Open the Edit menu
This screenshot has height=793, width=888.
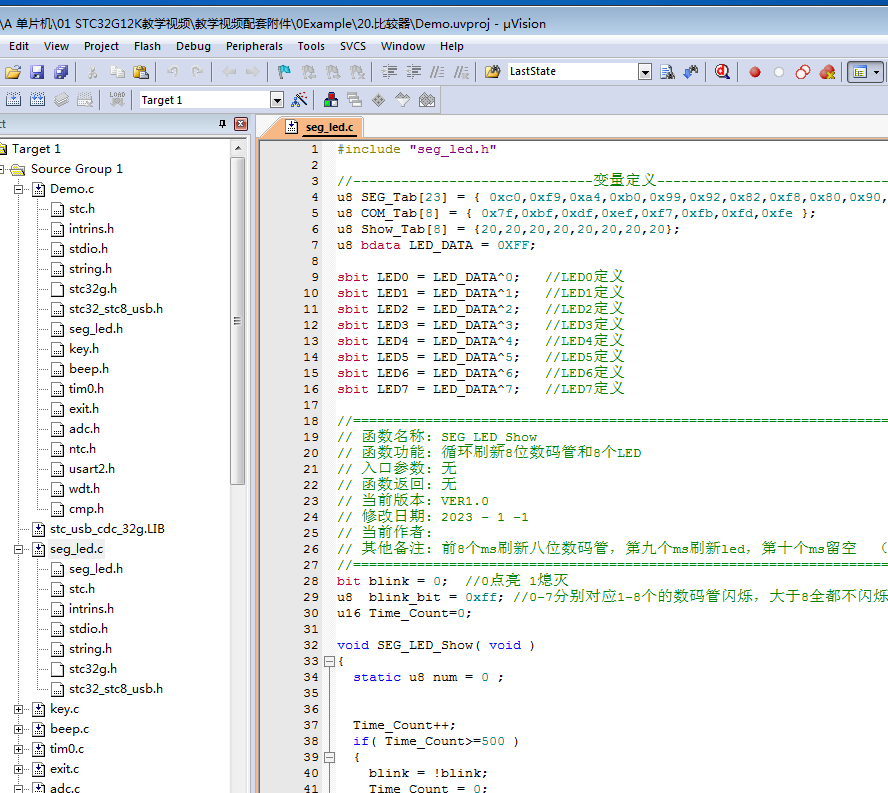[19, 46]
